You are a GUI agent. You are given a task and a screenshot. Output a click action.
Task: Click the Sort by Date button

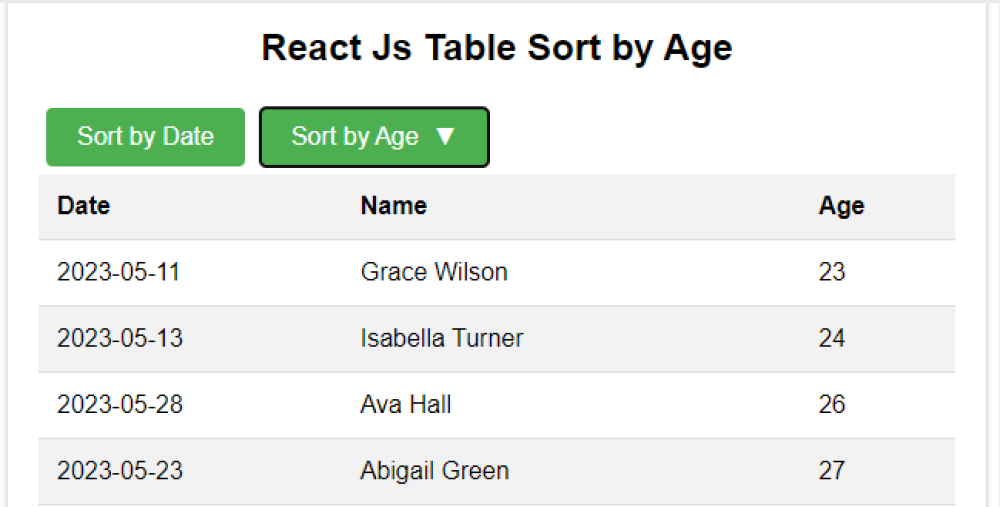(145, 137)
